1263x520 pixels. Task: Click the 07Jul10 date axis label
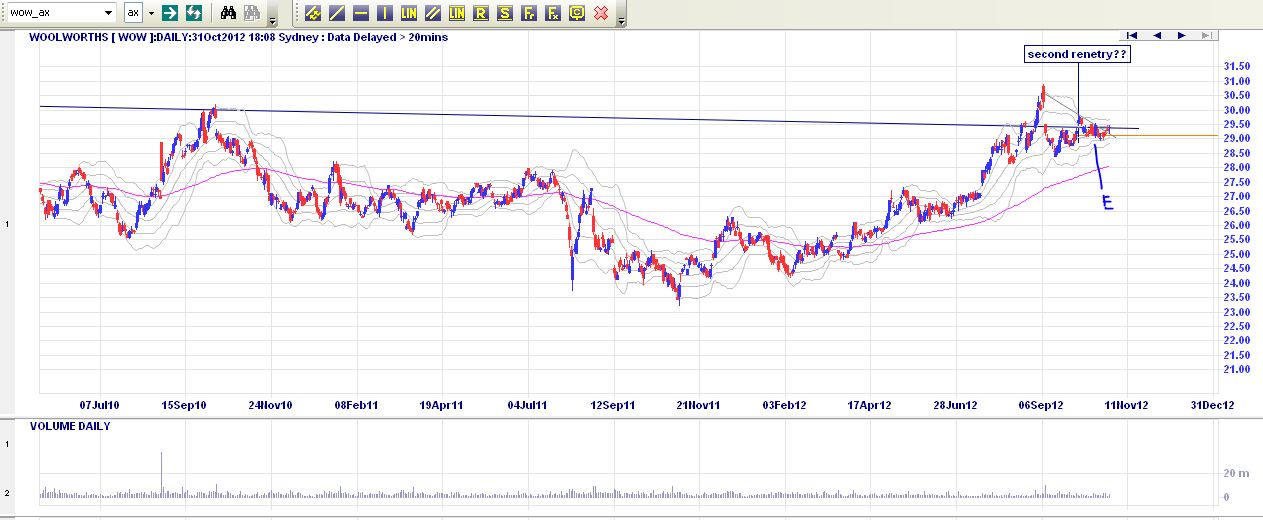[100, 405]
